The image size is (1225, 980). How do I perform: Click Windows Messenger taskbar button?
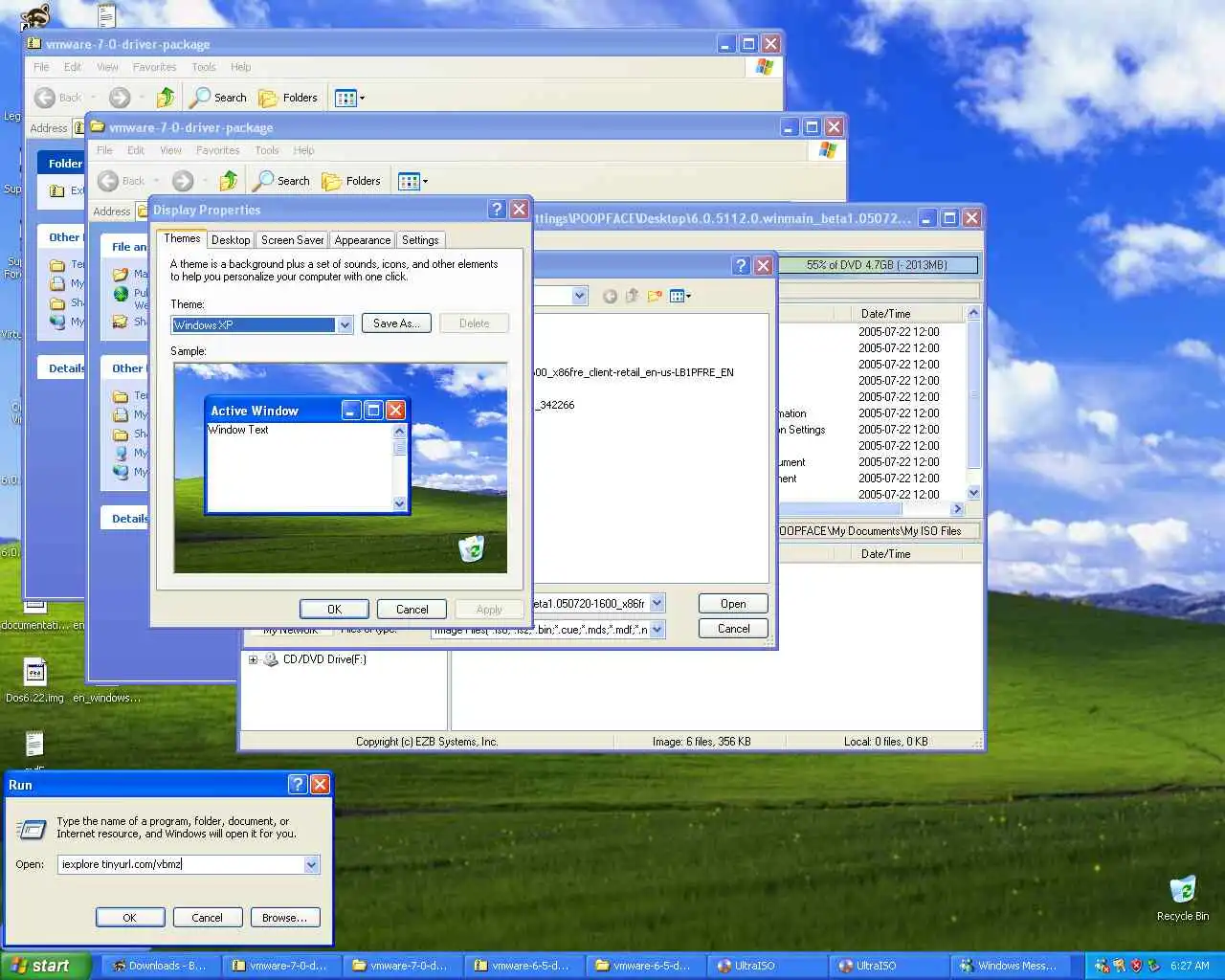pyautogui.click(x=1010, y=966)
